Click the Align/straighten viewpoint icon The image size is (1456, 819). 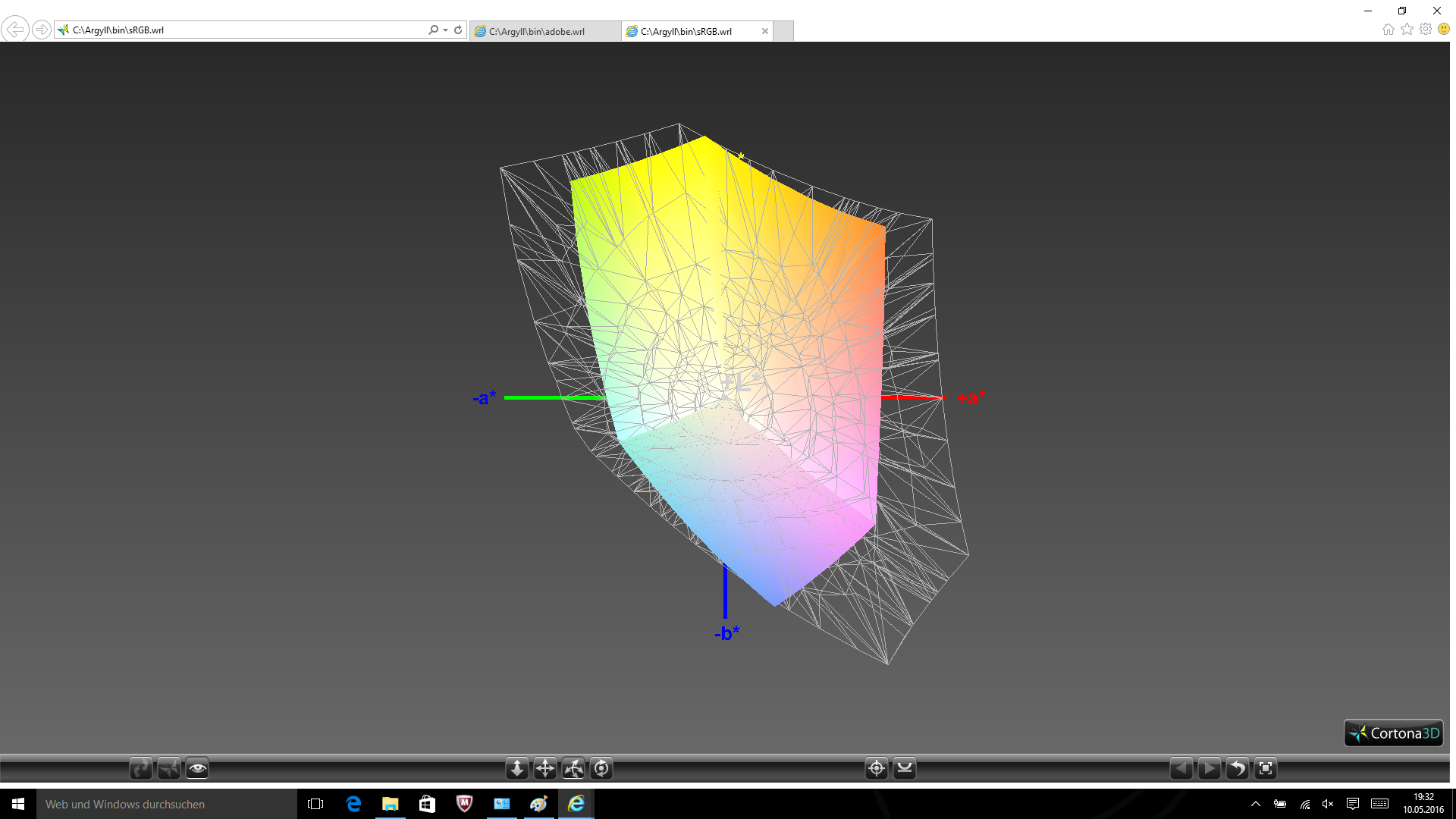point(905,768)
